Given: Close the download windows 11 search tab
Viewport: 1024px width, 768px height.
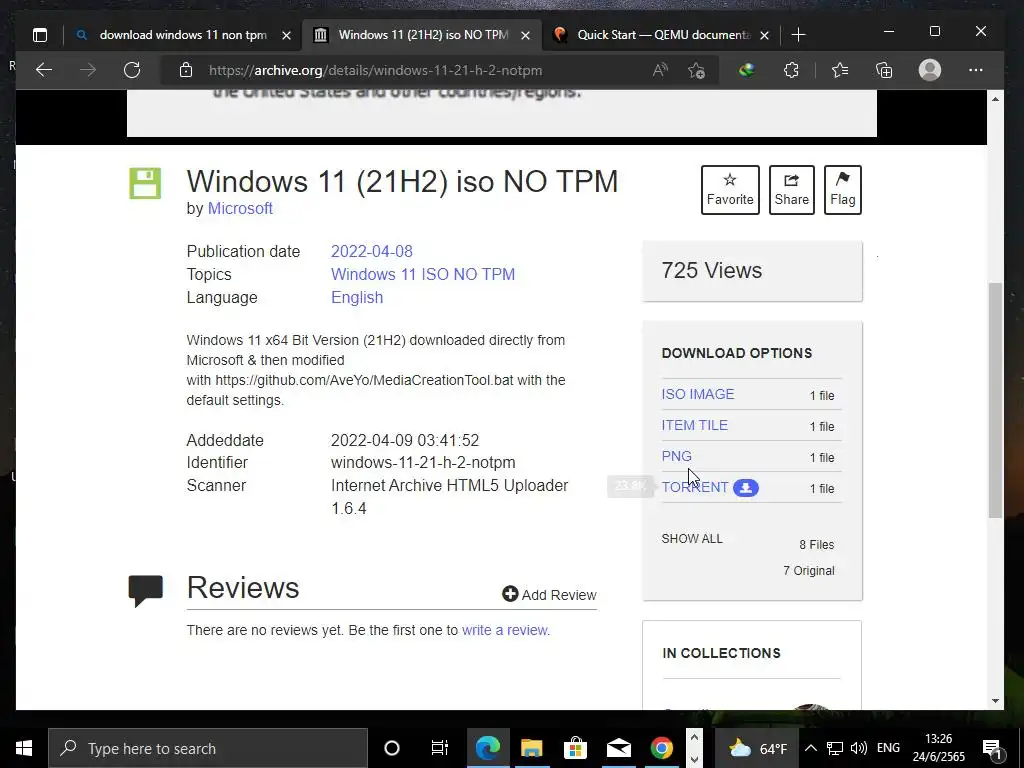Looking at the screenshot, I should (286, 35).
